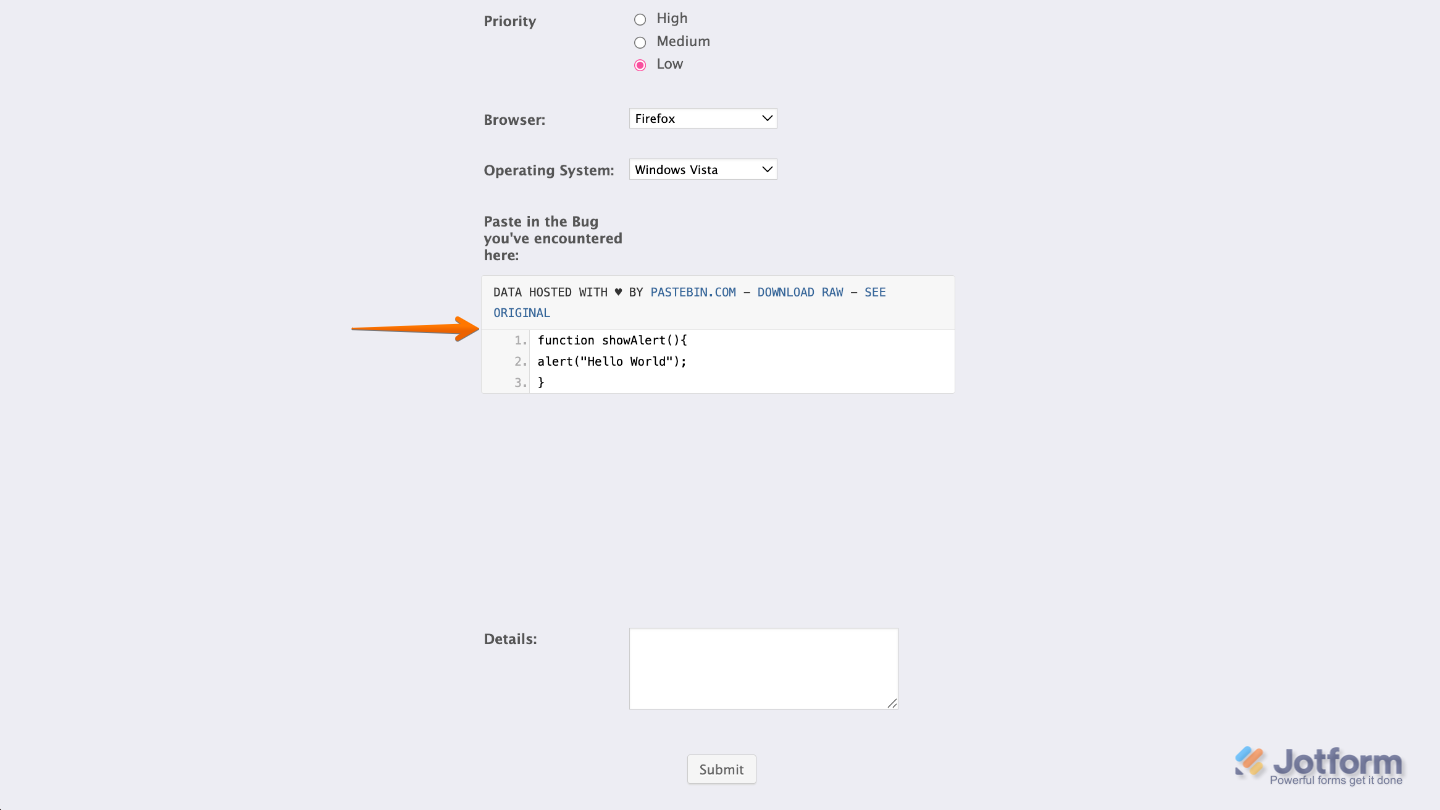Screen dimensions: 1440x810
Task: Click the Details textarea resize handle
Action: [x=893, y=704]
